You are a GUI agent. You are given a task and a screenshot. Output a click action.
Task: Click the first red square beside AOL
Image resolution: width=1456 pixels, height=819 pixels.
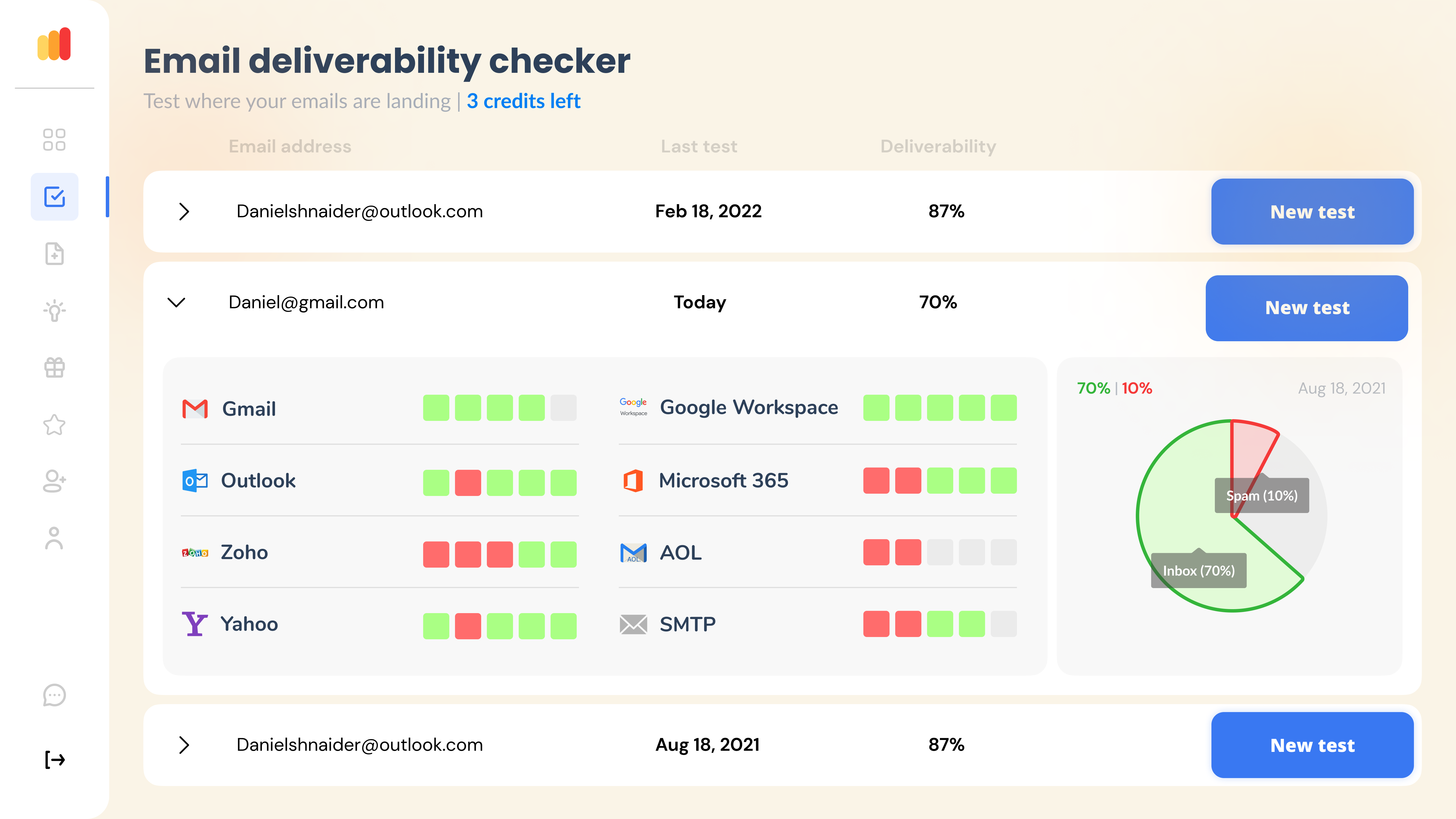[876, 552]
